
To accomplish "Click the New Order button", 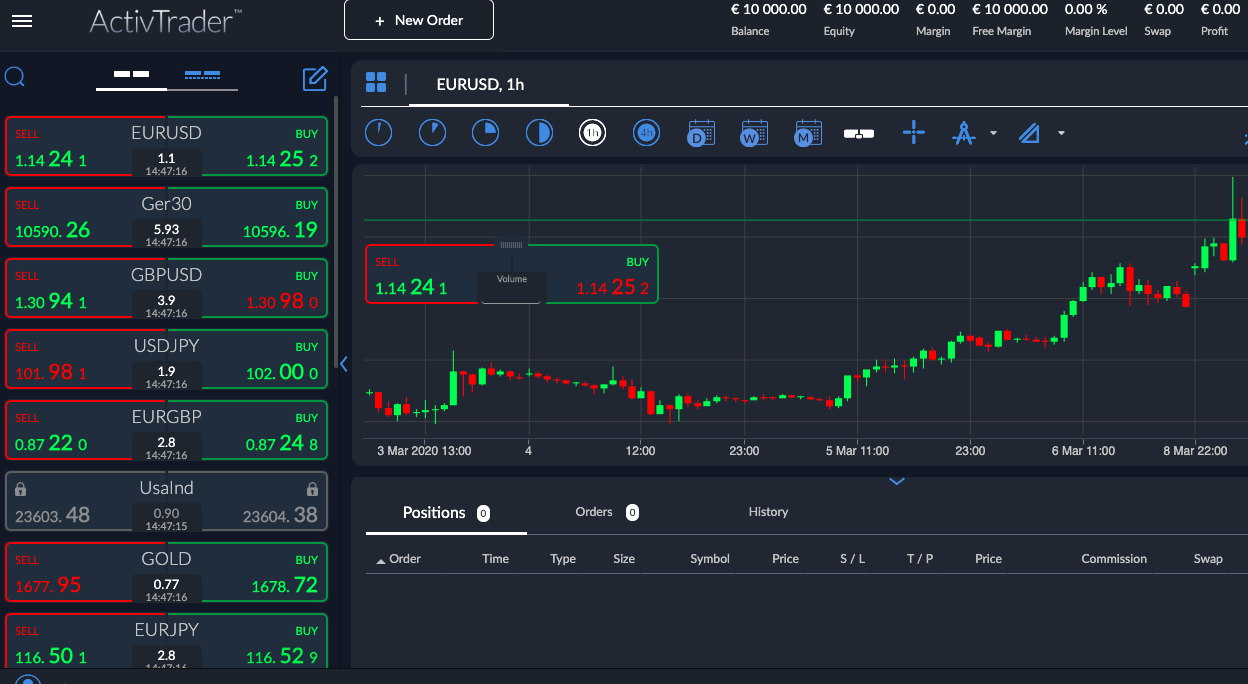I will click(x=418, y=20).
